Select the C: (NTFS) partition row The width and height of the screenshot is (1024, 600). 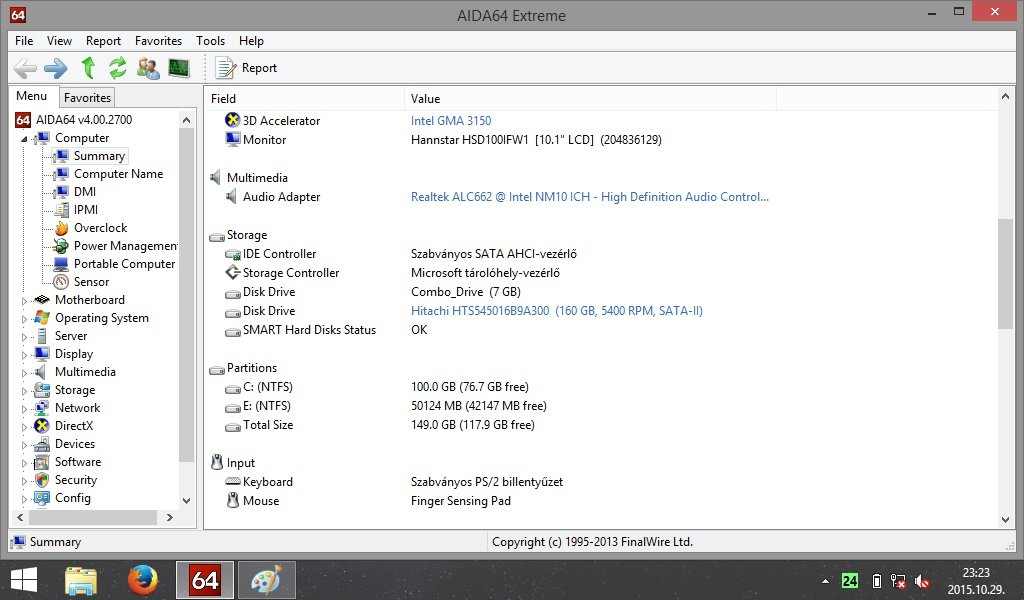[x=601, y=387]
